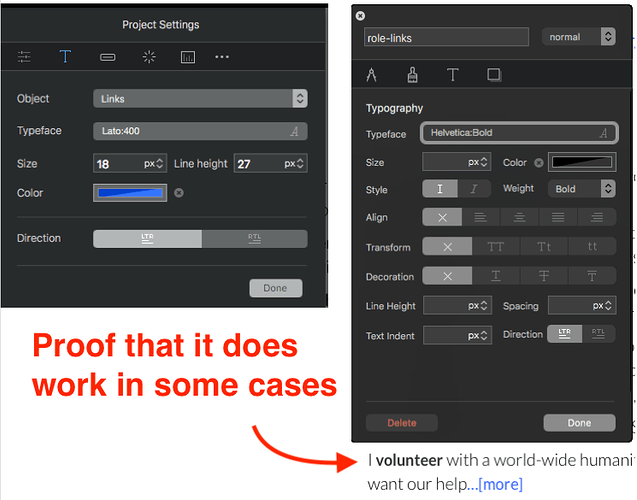Select the charts icon in Project Settings
Screen dimensions: 637x500
pyautogui.click(x=187, y=57)
